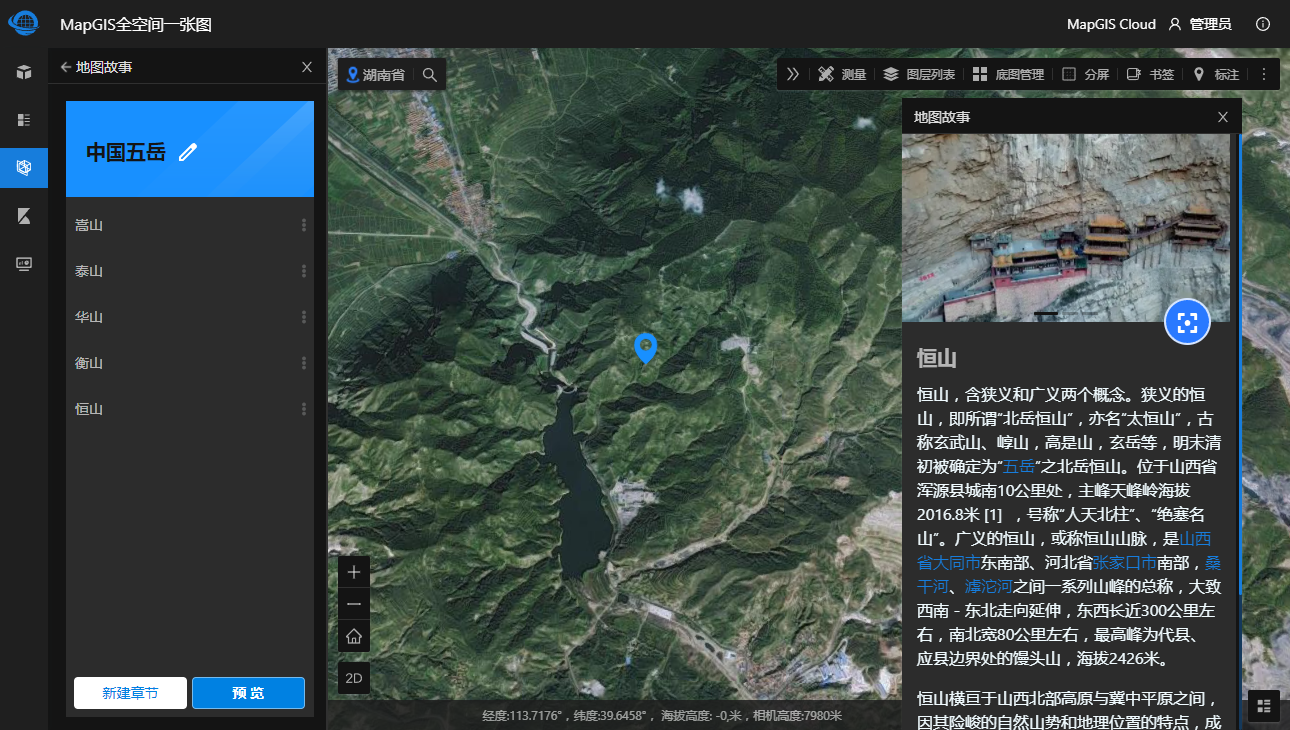Click the blue fullscreen focus button
1290x730 pixels.
1187,322
